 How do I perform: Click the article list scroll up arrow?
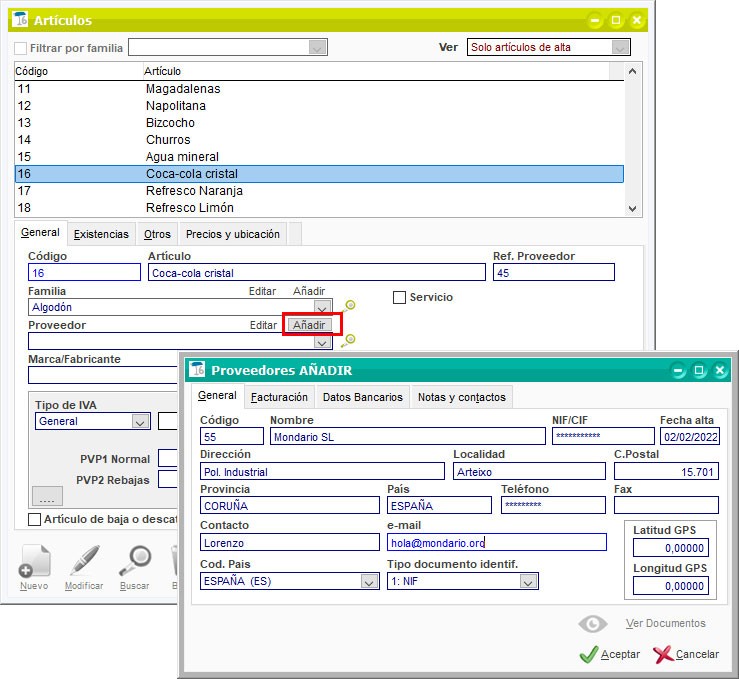click(632, 71)
